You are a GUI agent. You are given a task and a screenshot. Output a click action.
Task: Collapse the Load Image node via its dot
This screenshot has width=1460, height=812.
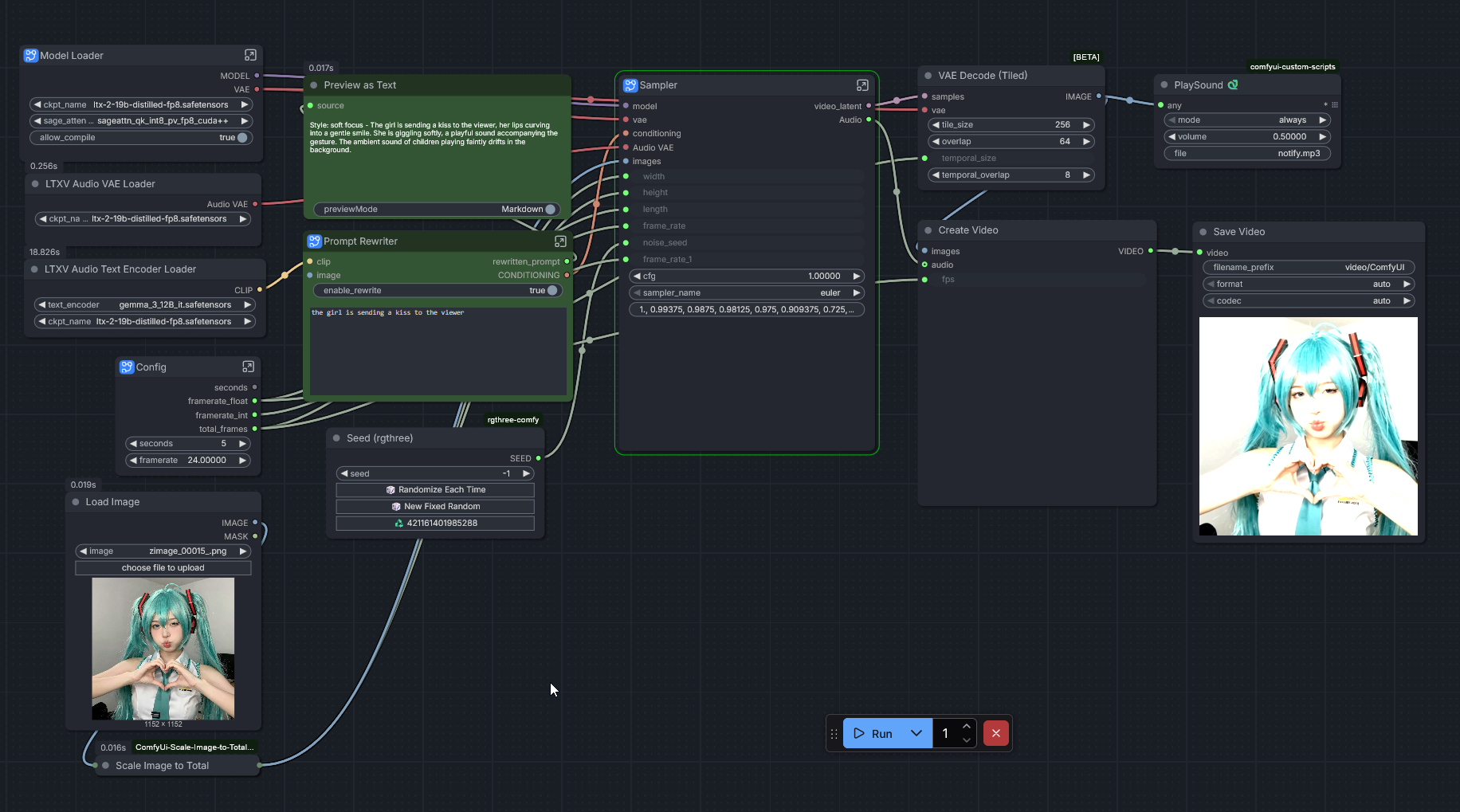[76, 502]
